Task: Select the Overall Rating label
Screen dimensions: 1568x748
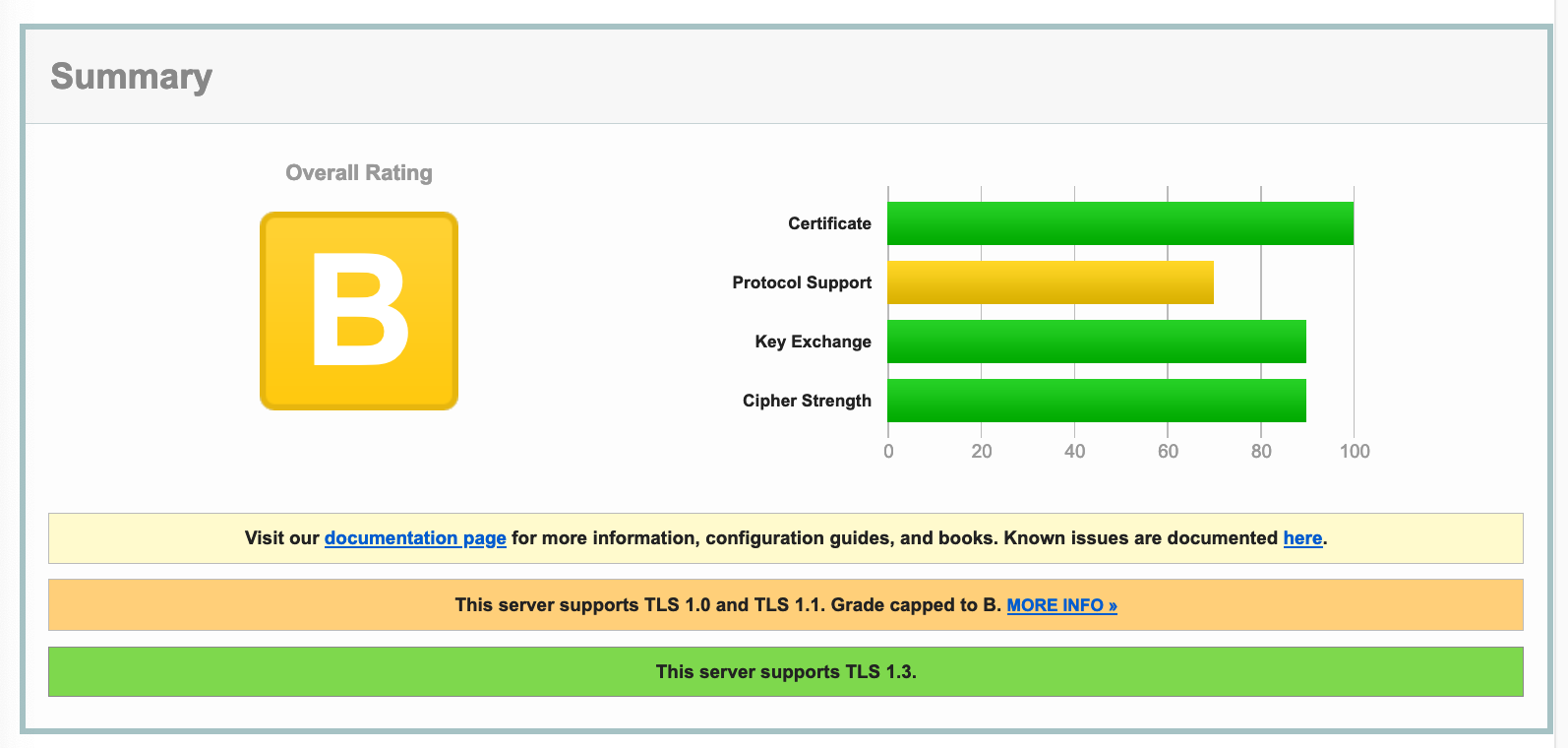Action: coord(359,173)
